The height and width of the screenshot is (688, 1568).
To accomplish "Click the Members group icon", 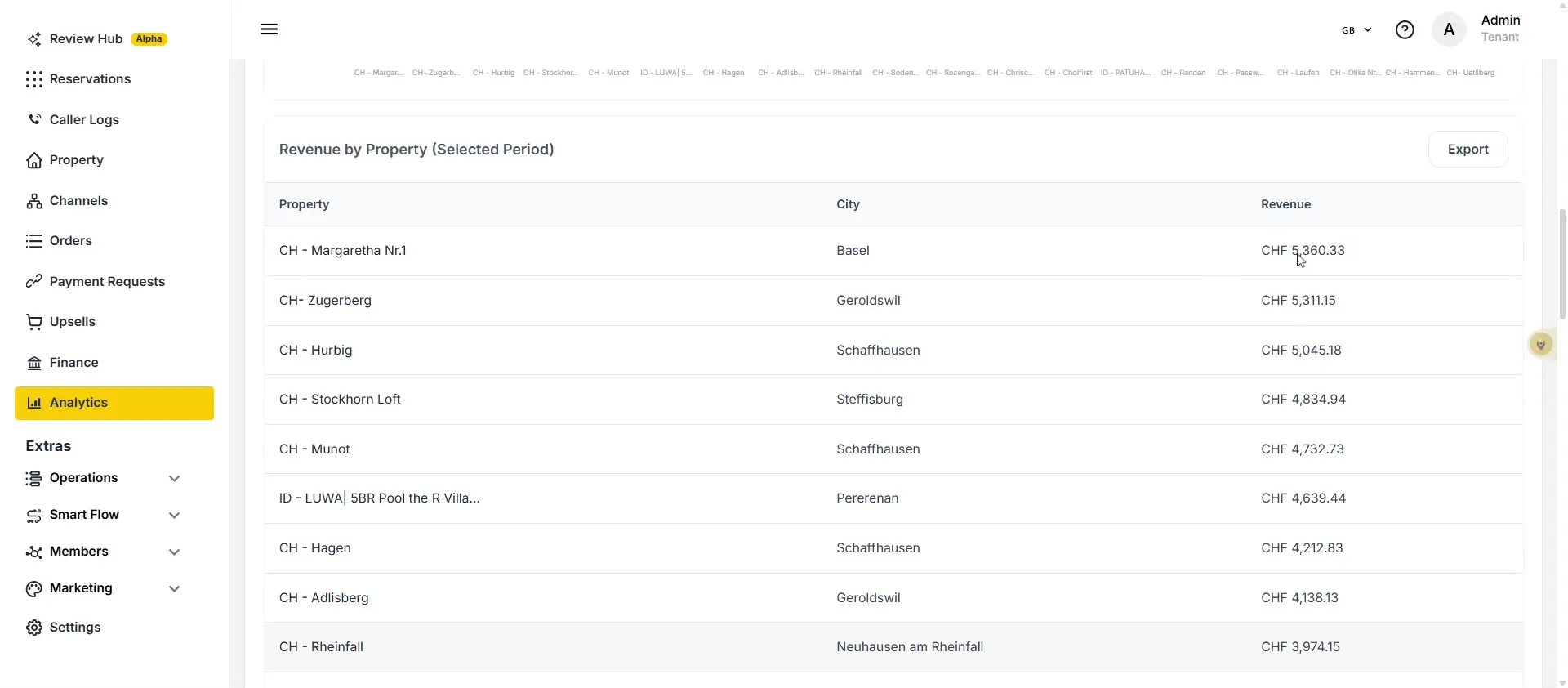I will click(34, 552).
